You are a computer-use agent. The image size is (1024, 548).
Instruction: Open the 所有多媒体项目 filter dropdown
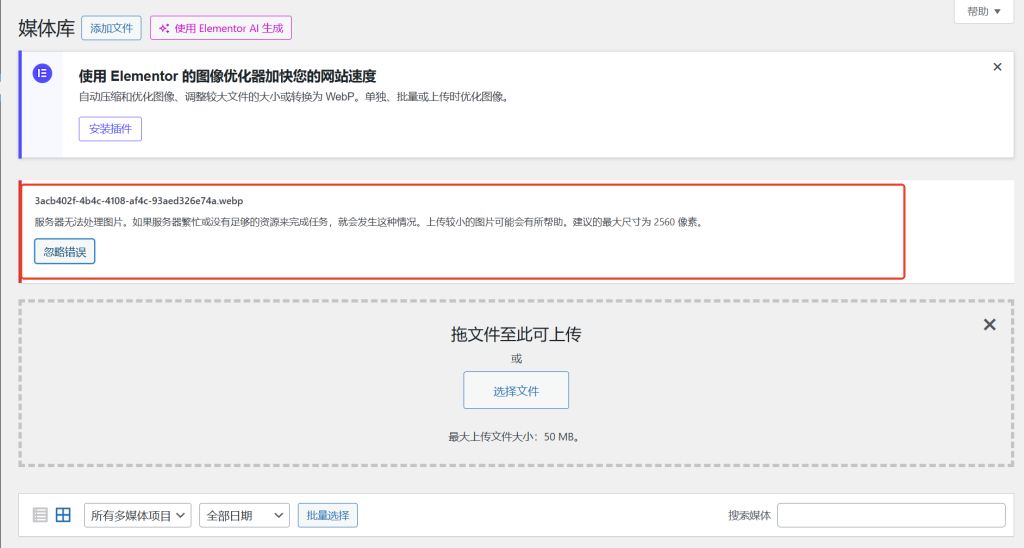pos(138,516)
